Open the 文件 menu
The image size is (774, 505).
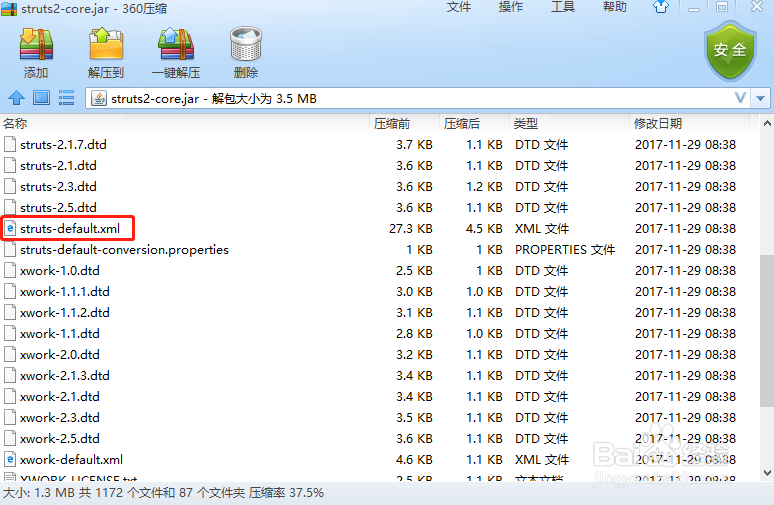coord(459,7)
